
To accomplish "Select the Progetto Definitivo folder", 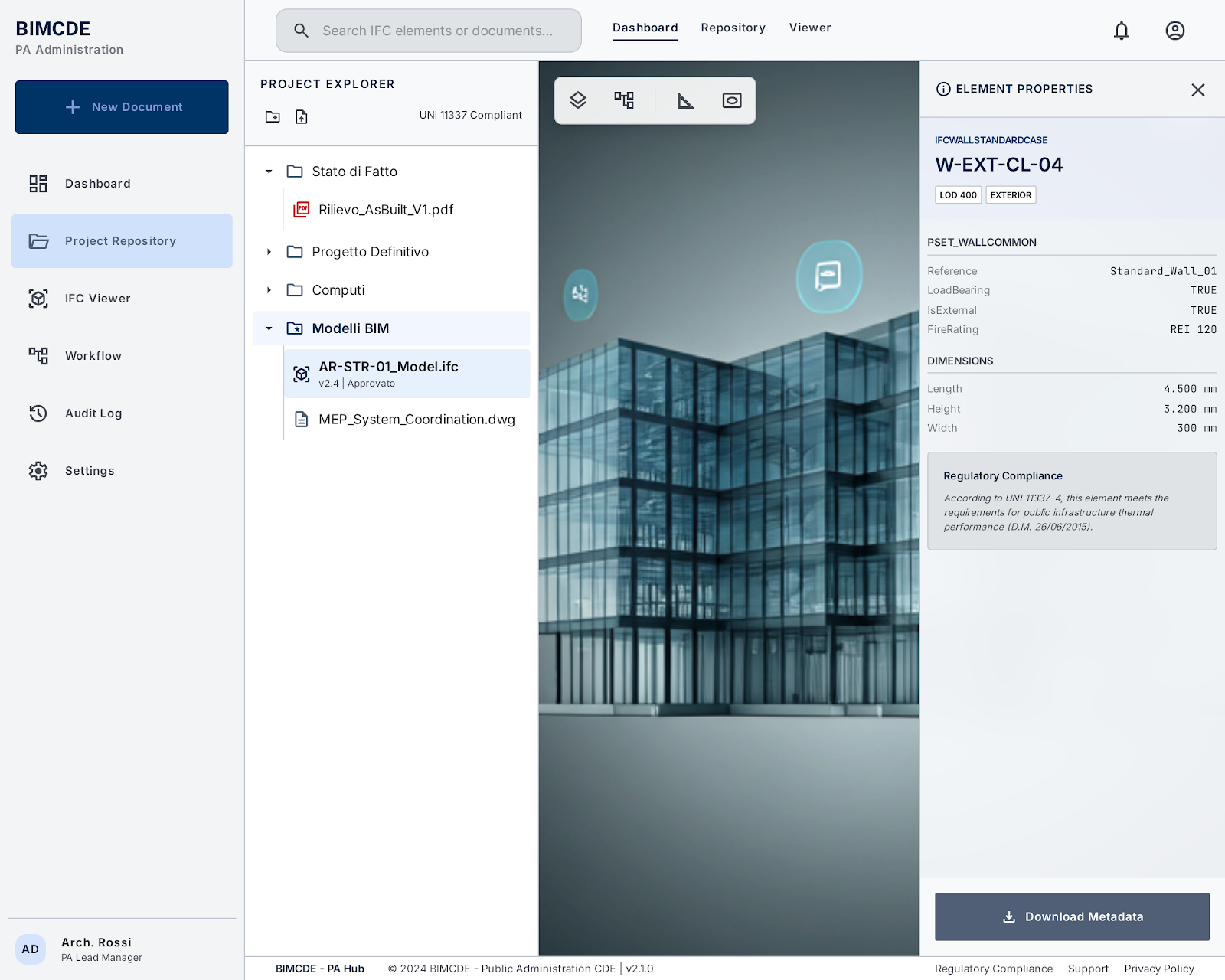I will (391, 252).
